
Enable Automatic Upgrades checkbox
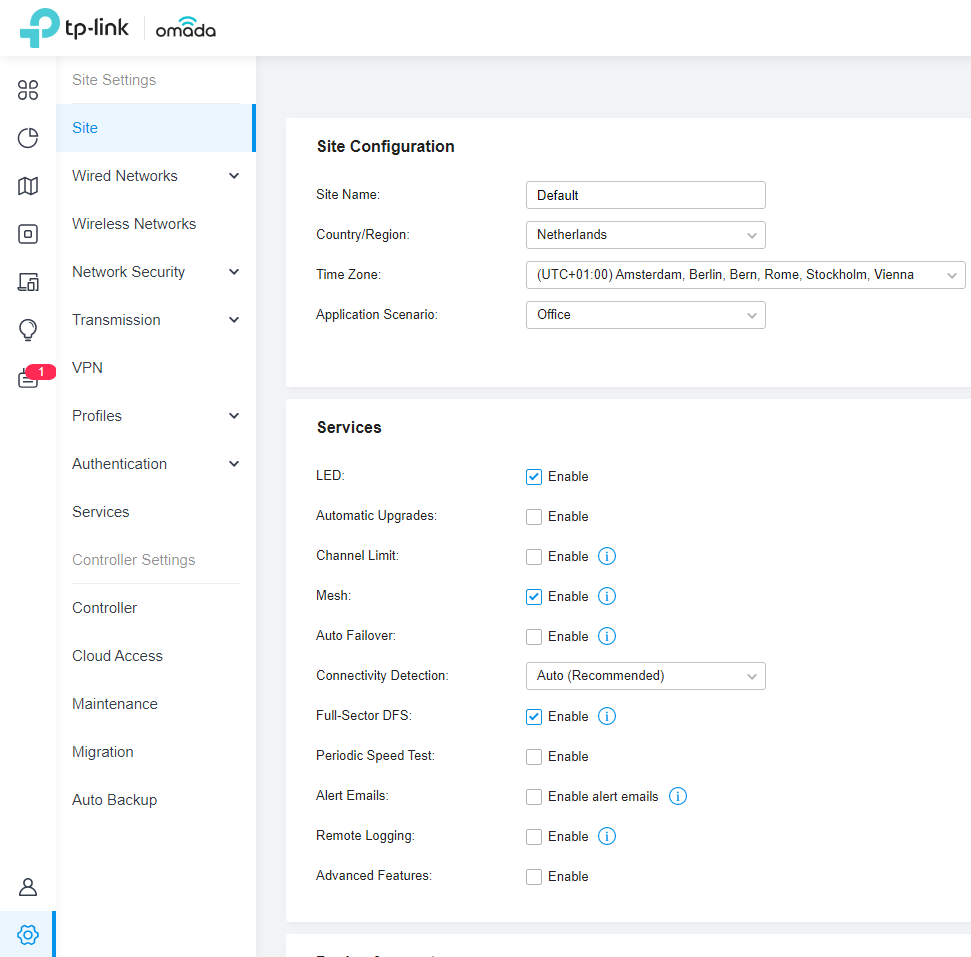(534, 517)
